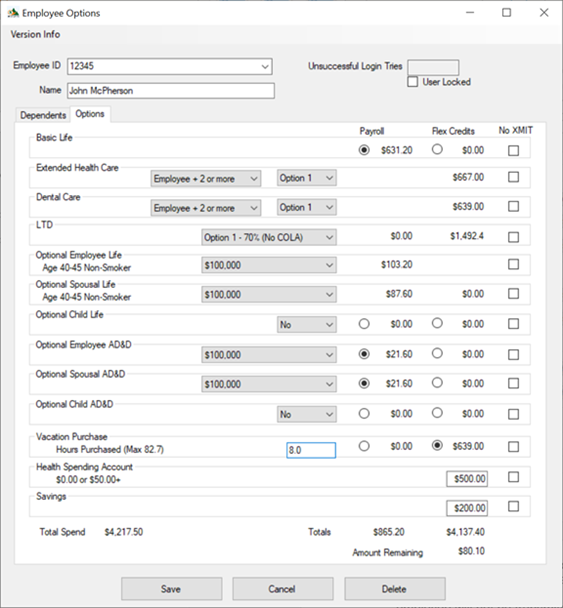Open Optional Spousal Life amount dropdown
Image resolution: width=563 pixels, height=608 pixels.
tap(269, 295)
